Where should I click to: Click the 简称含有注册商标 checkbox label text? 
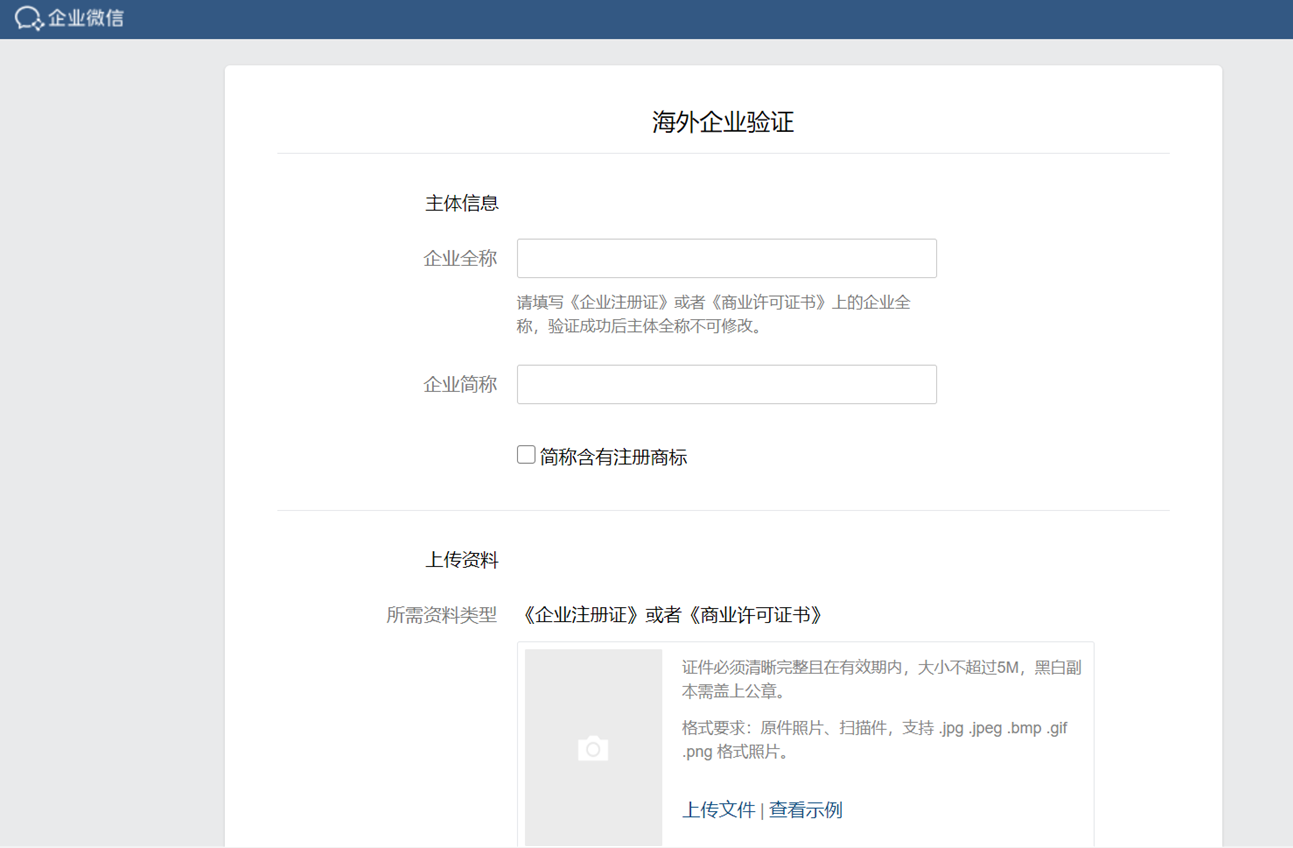point(613,457)
